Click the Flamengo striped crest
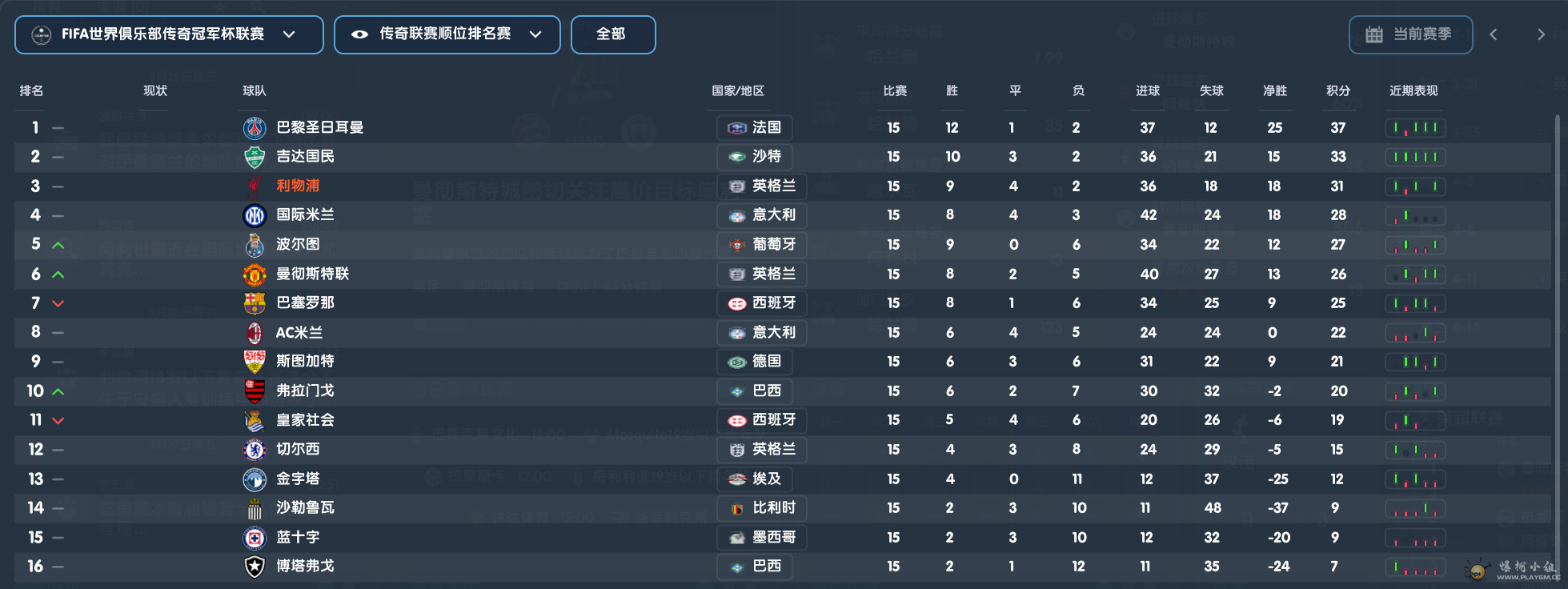 click(255, 391)
